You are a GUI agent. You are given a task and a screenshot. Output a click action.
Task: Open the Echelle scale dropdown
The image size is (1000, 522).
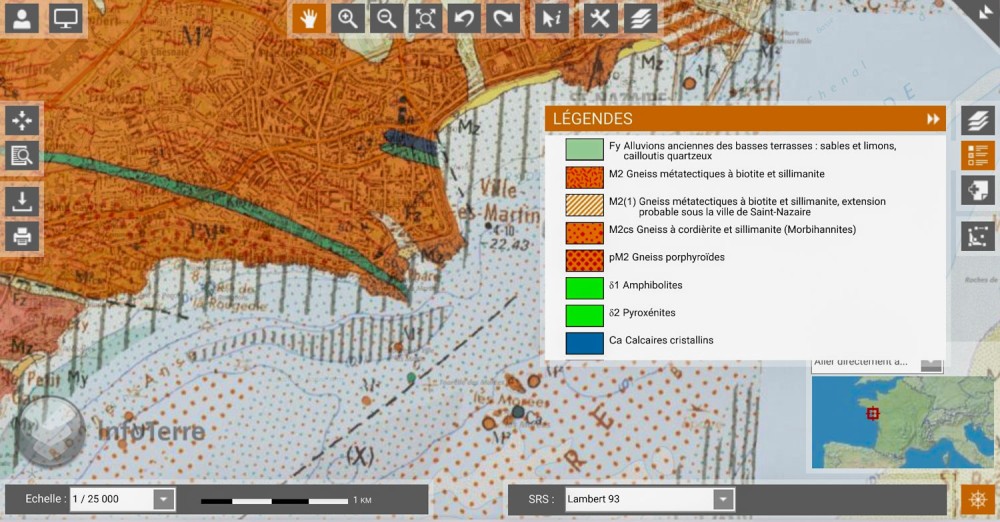point(164,499)
